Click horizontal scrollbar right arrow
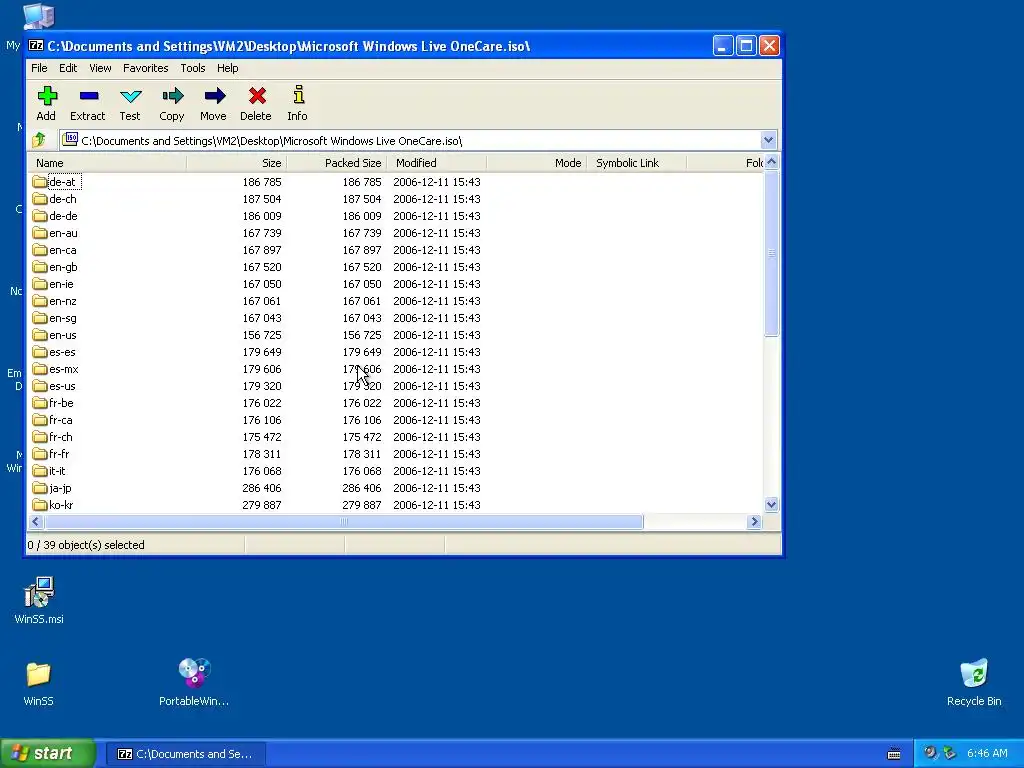The height and width of the screenshot is (768, 1024). click(754, 521)
